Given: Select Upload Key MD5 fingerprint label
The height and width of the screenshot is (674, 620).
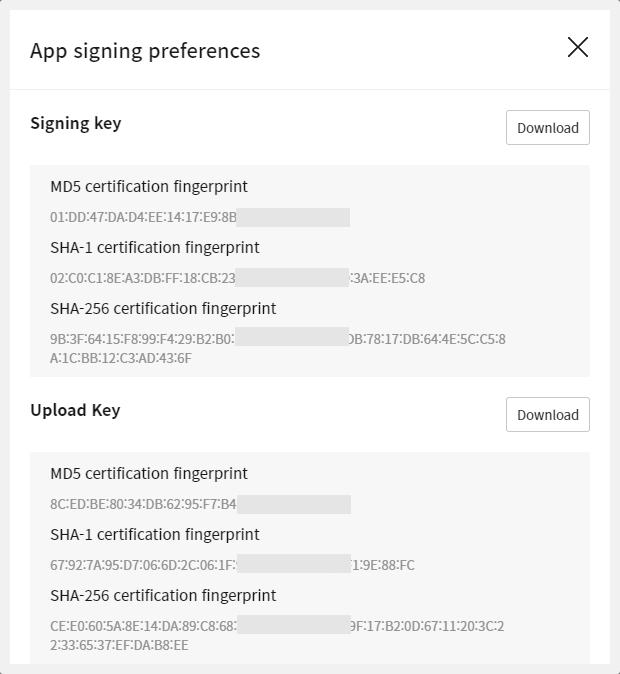Looking at the screenshot, I should [x=149, y=473].
